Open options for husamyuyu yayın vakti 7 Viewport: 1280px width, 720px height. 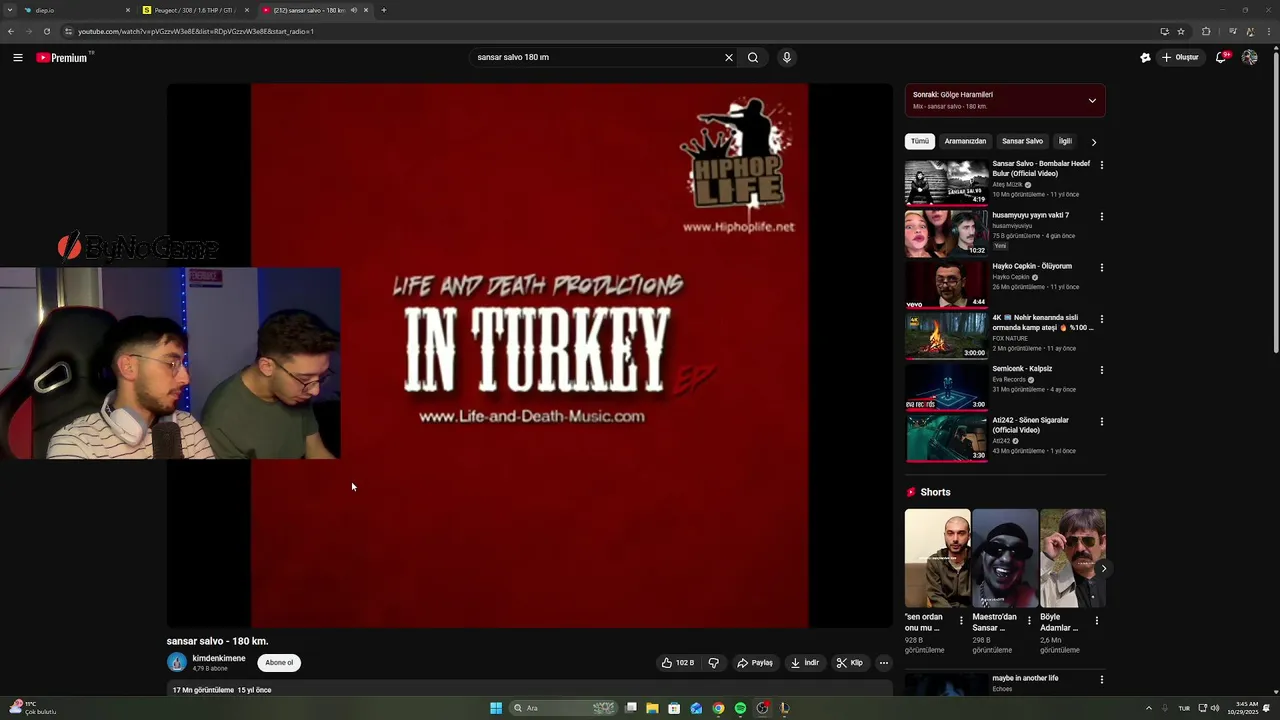(x=1102, y=216)
